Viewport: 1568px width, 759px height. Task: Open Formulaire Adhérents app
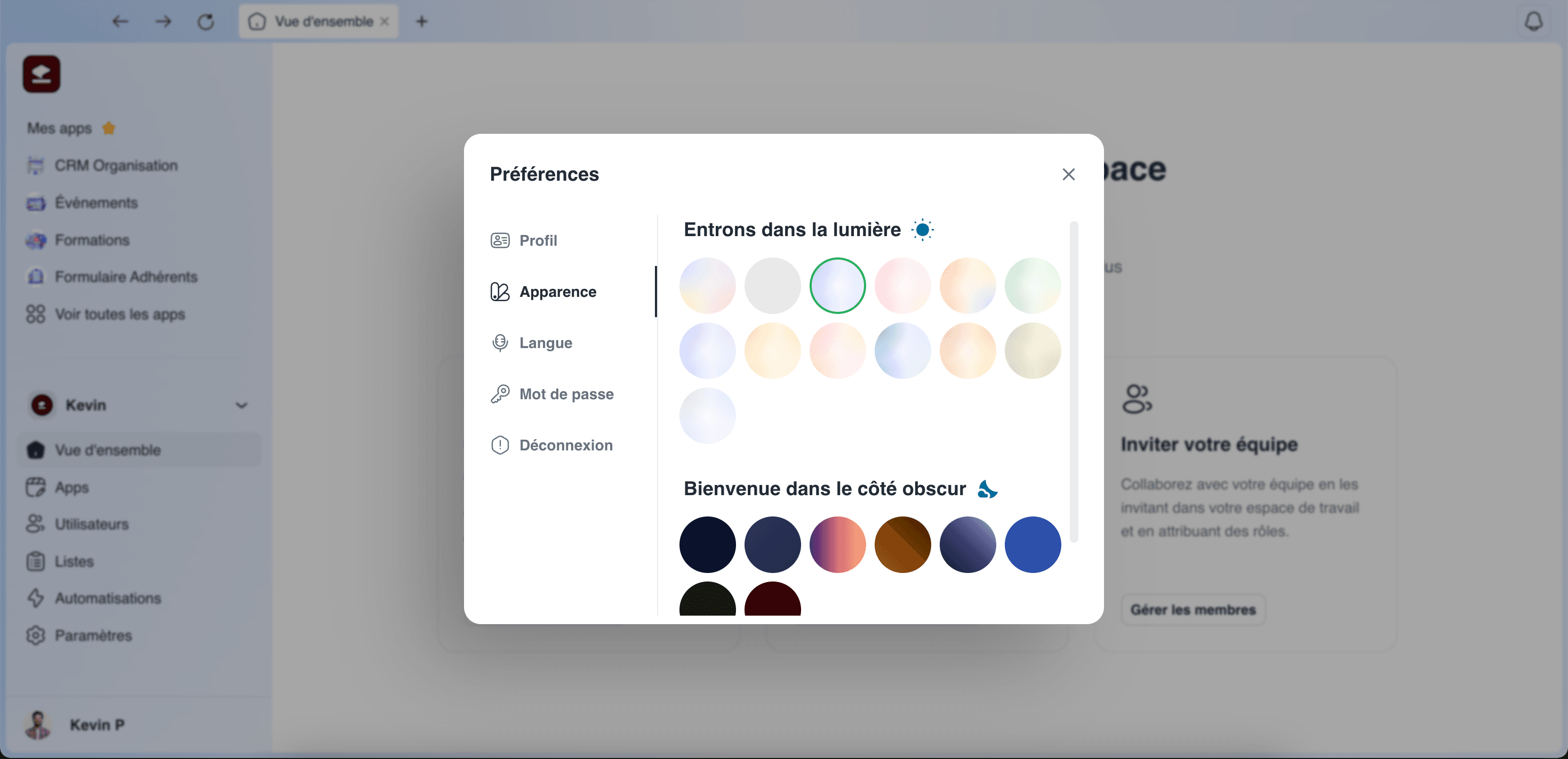click(112, 277)
